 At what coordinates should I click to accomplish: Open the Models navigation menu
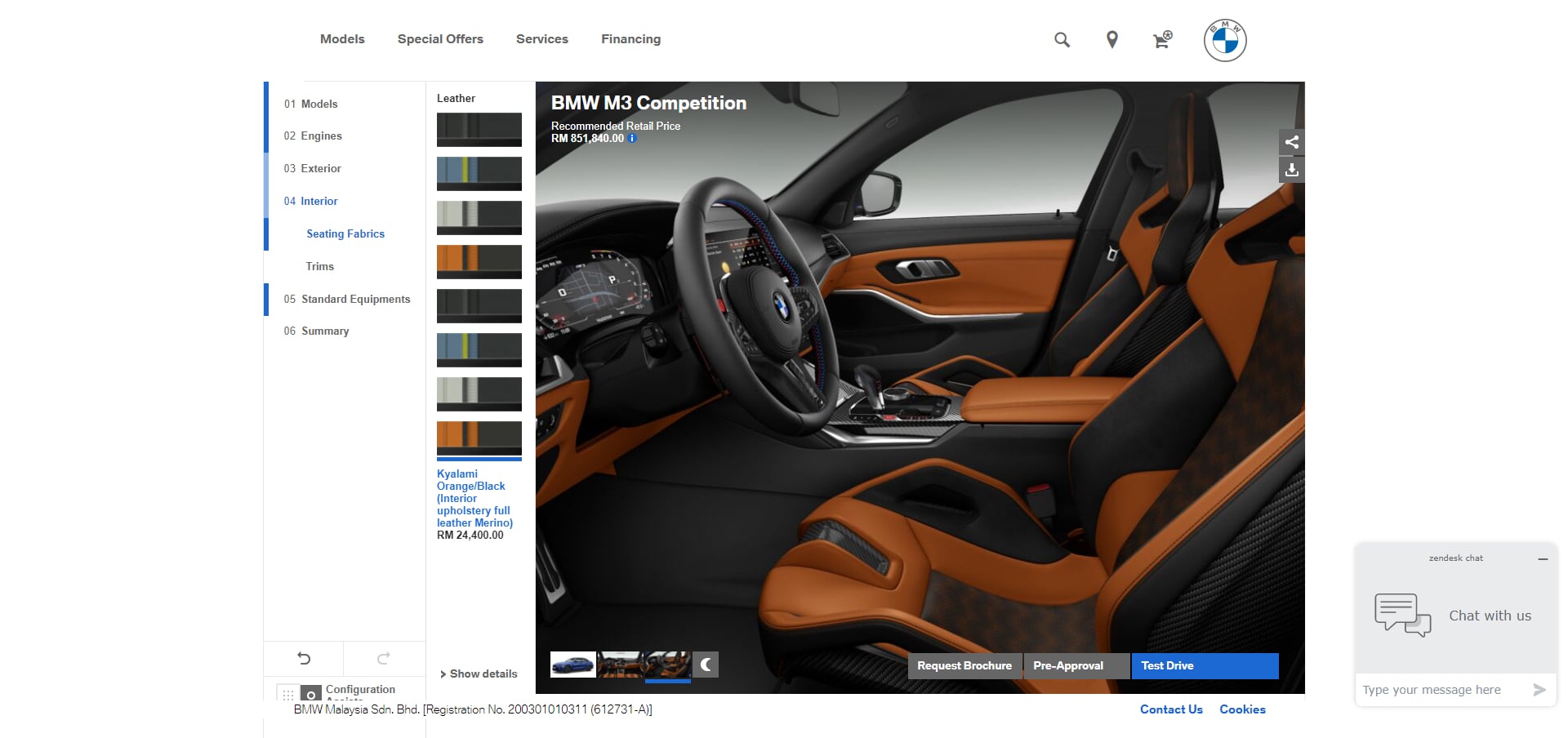pyautogui.click(x=342, y=39)
